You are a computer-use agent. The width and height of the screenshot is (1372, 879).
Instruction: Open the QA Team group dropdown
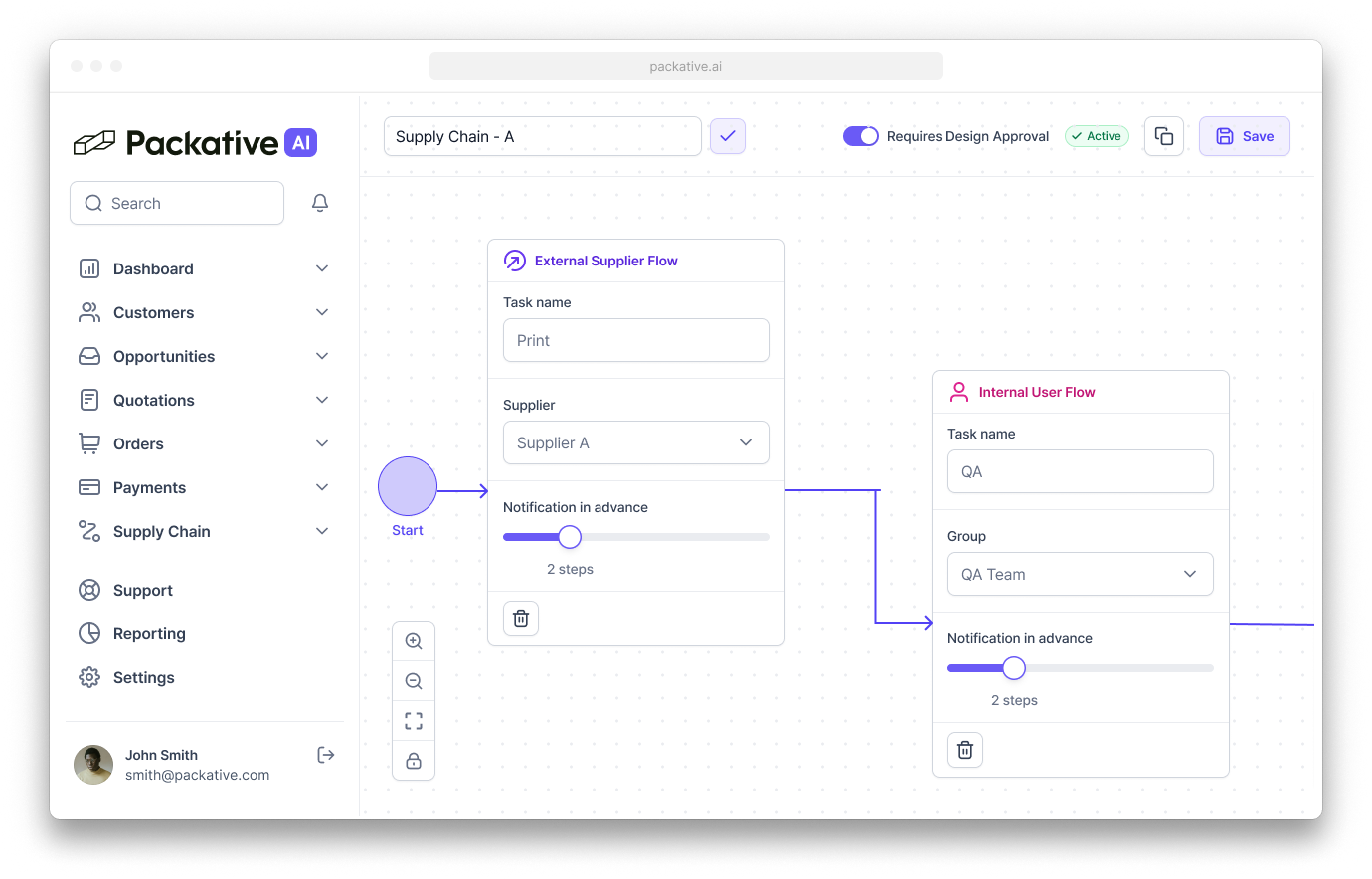(1081, 574)
